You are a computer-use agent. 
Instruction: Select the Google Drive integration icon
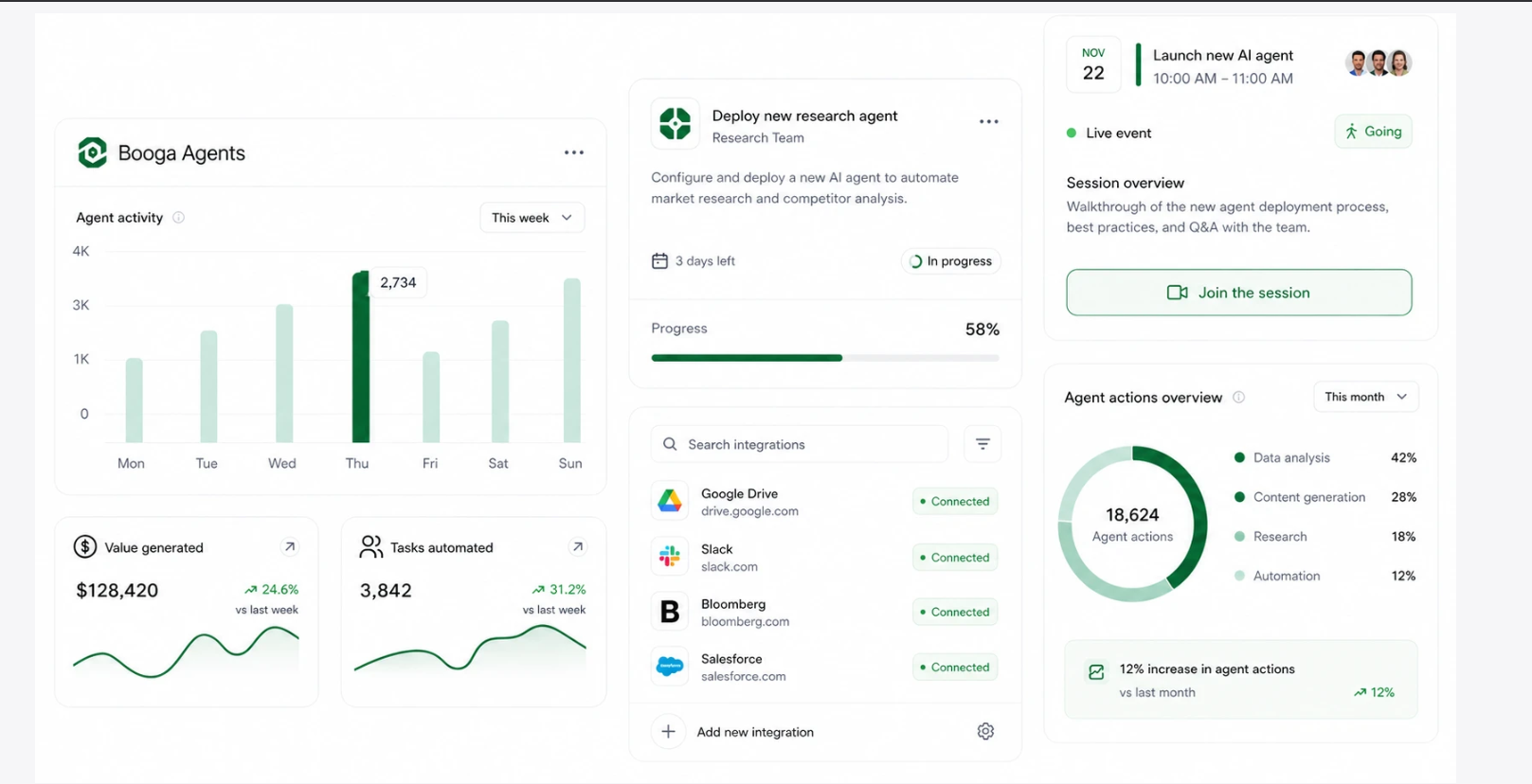(x=670, y=501)
